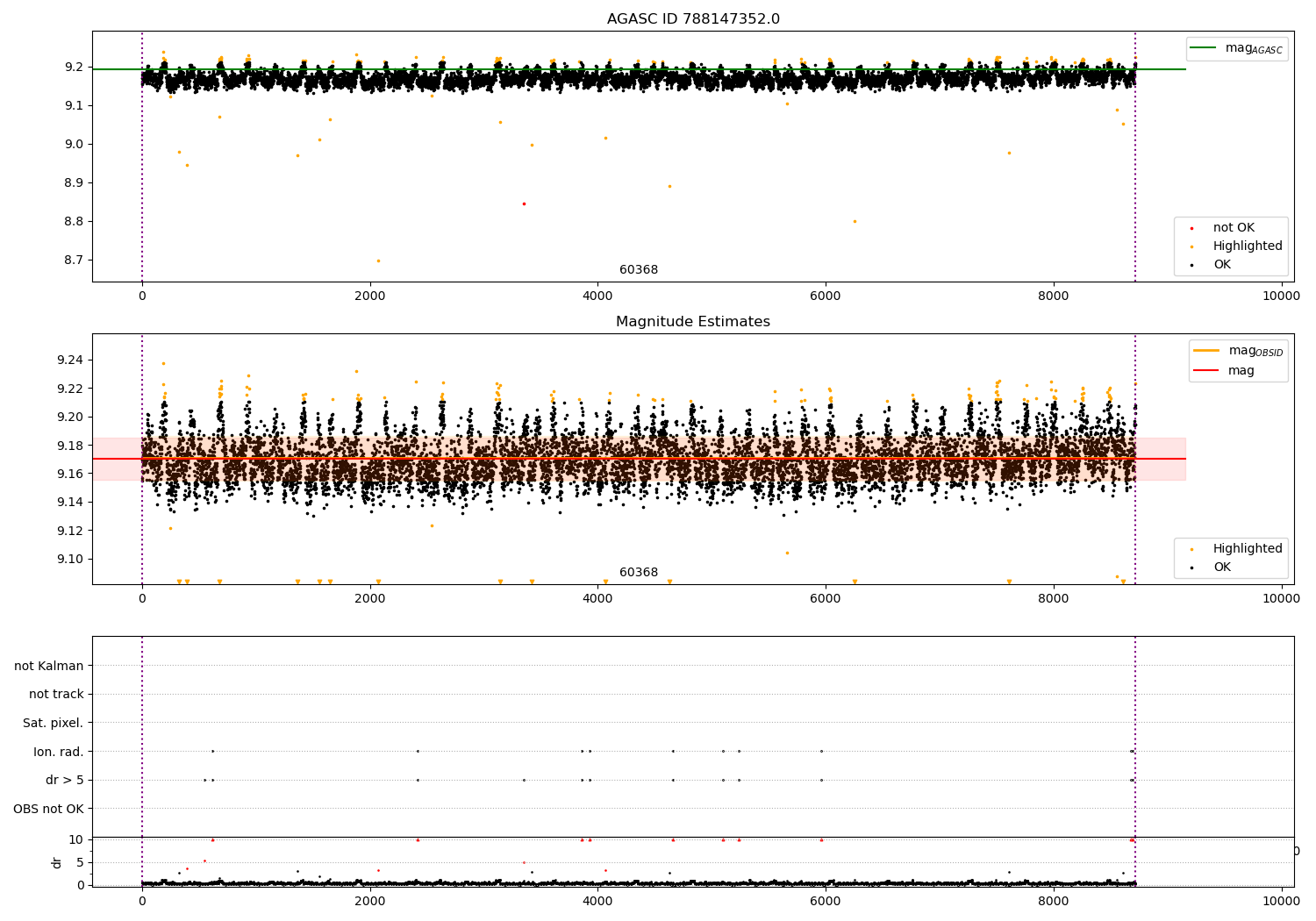Click the 9.18 y-axis tick label
The height and width of the screenshot is (921, 1316).
(71, 446)
